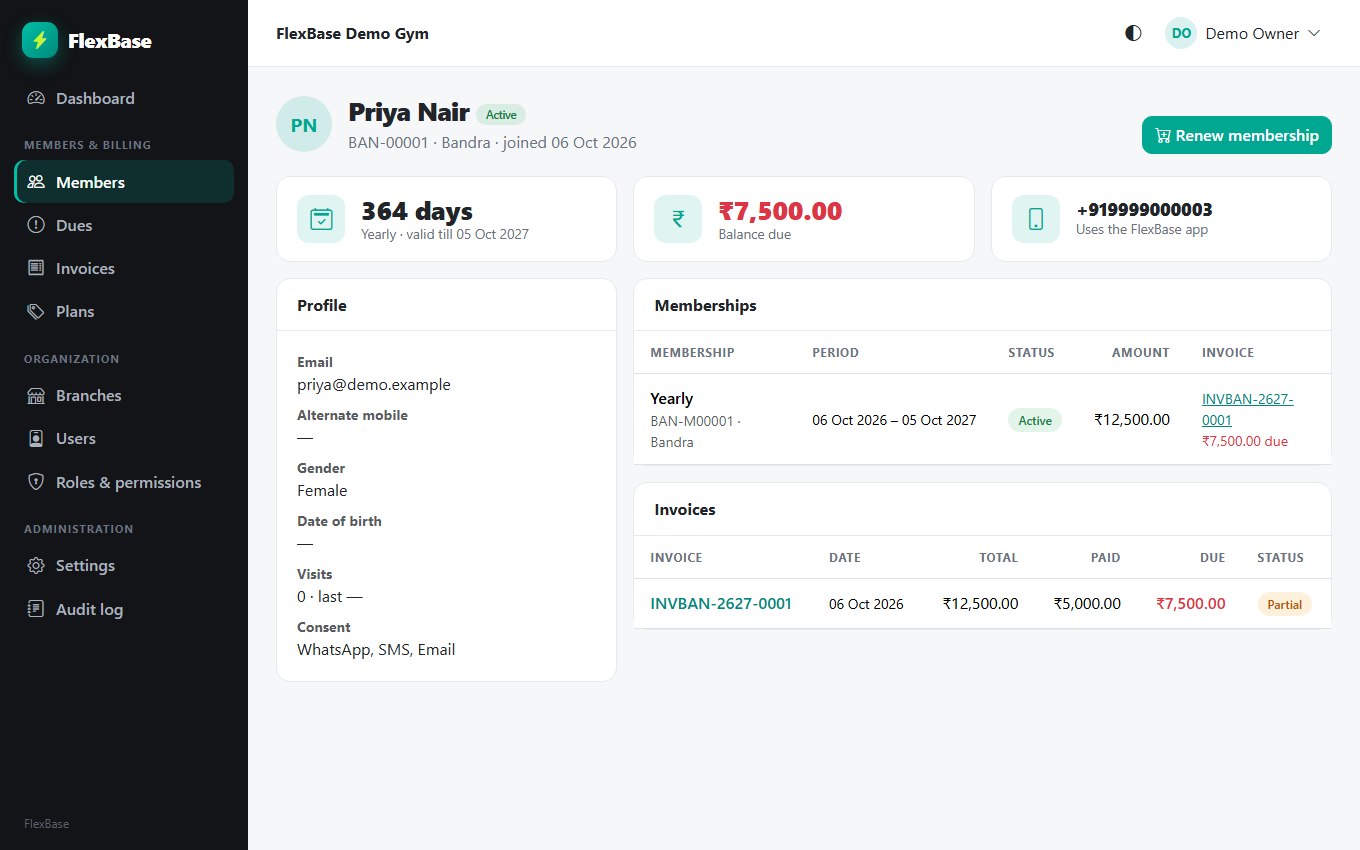Viewport: 1360px width, 850px height.
Task: Click the email priya@demo.example
Action: pos(374,385)
